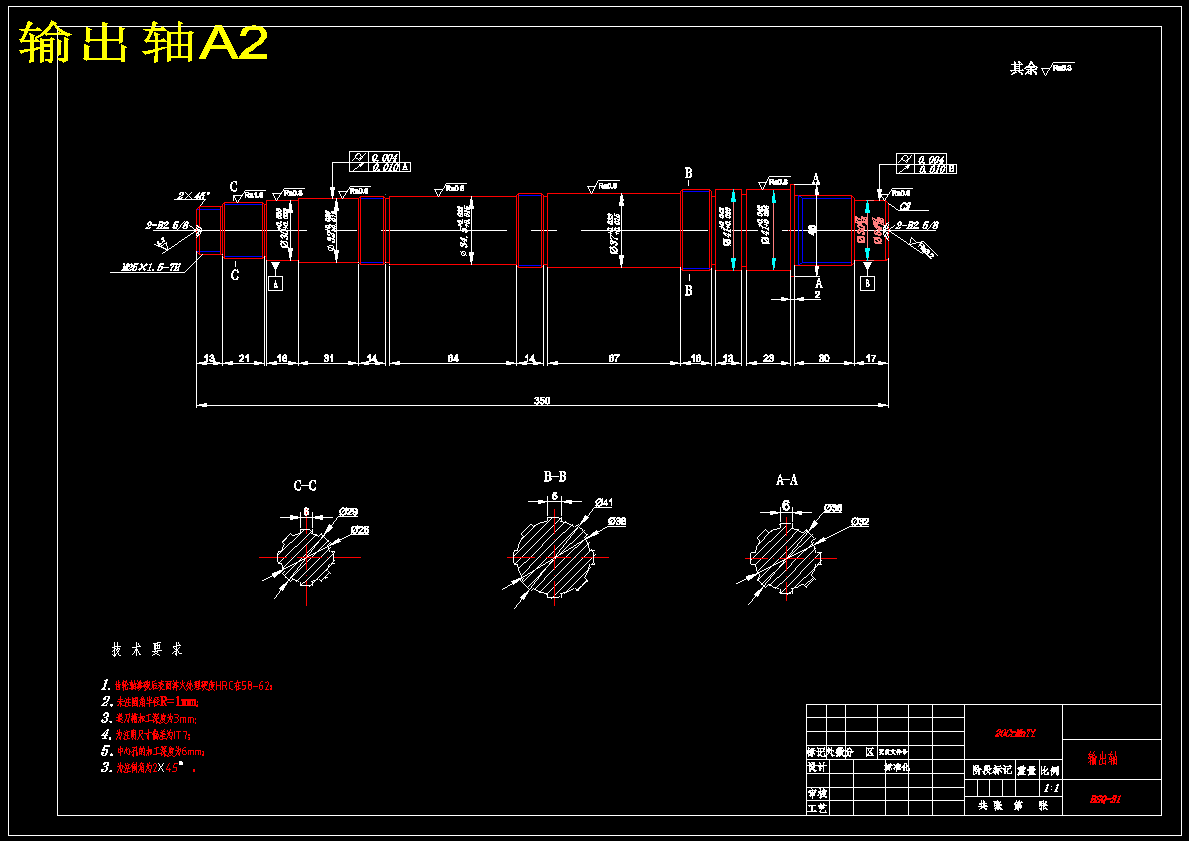
Task: Select the tolerance frame referencing datum B
Action: (926, 164)
